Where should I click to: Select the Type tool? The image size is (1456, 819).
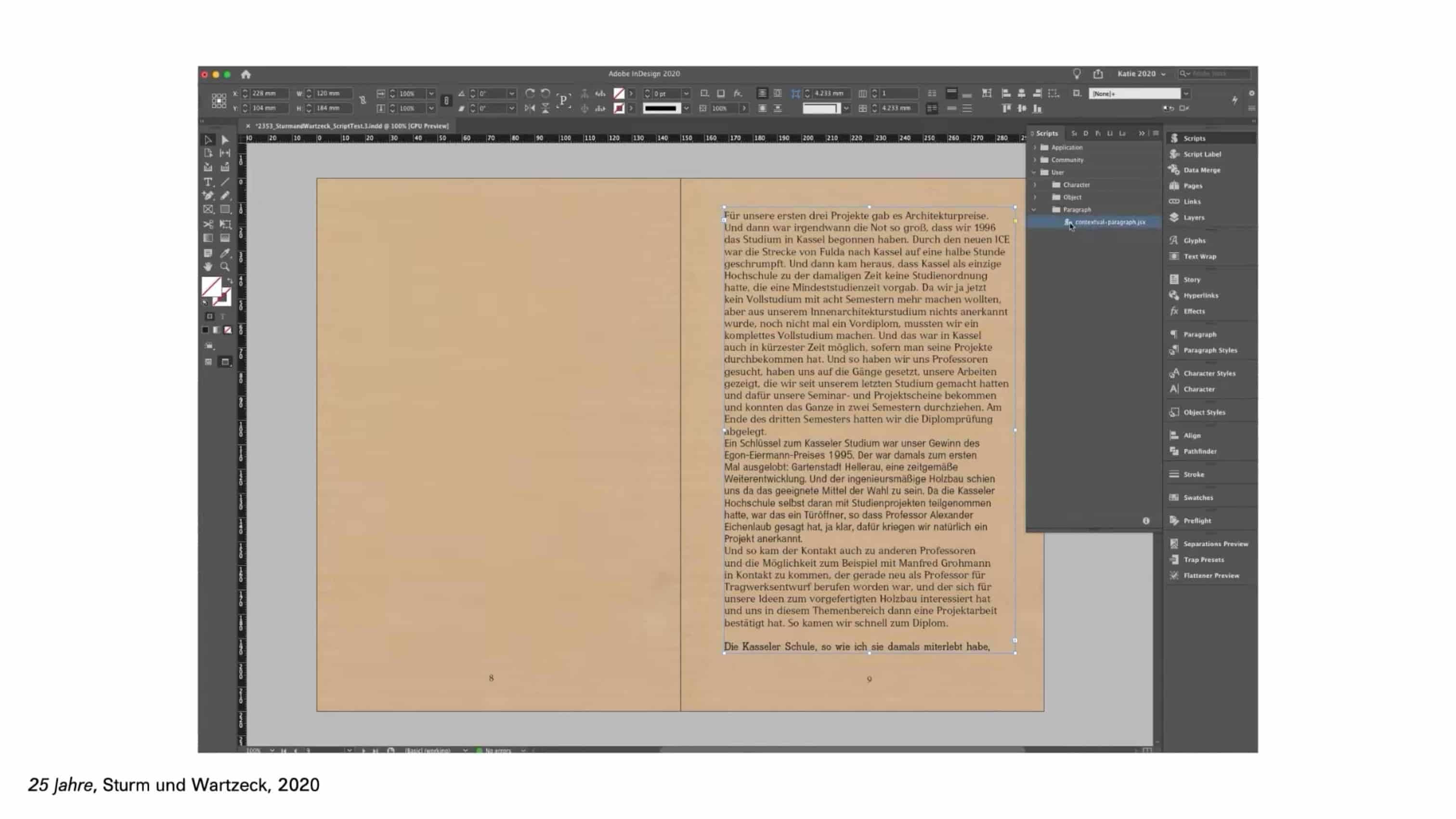[x=208, y=182]
